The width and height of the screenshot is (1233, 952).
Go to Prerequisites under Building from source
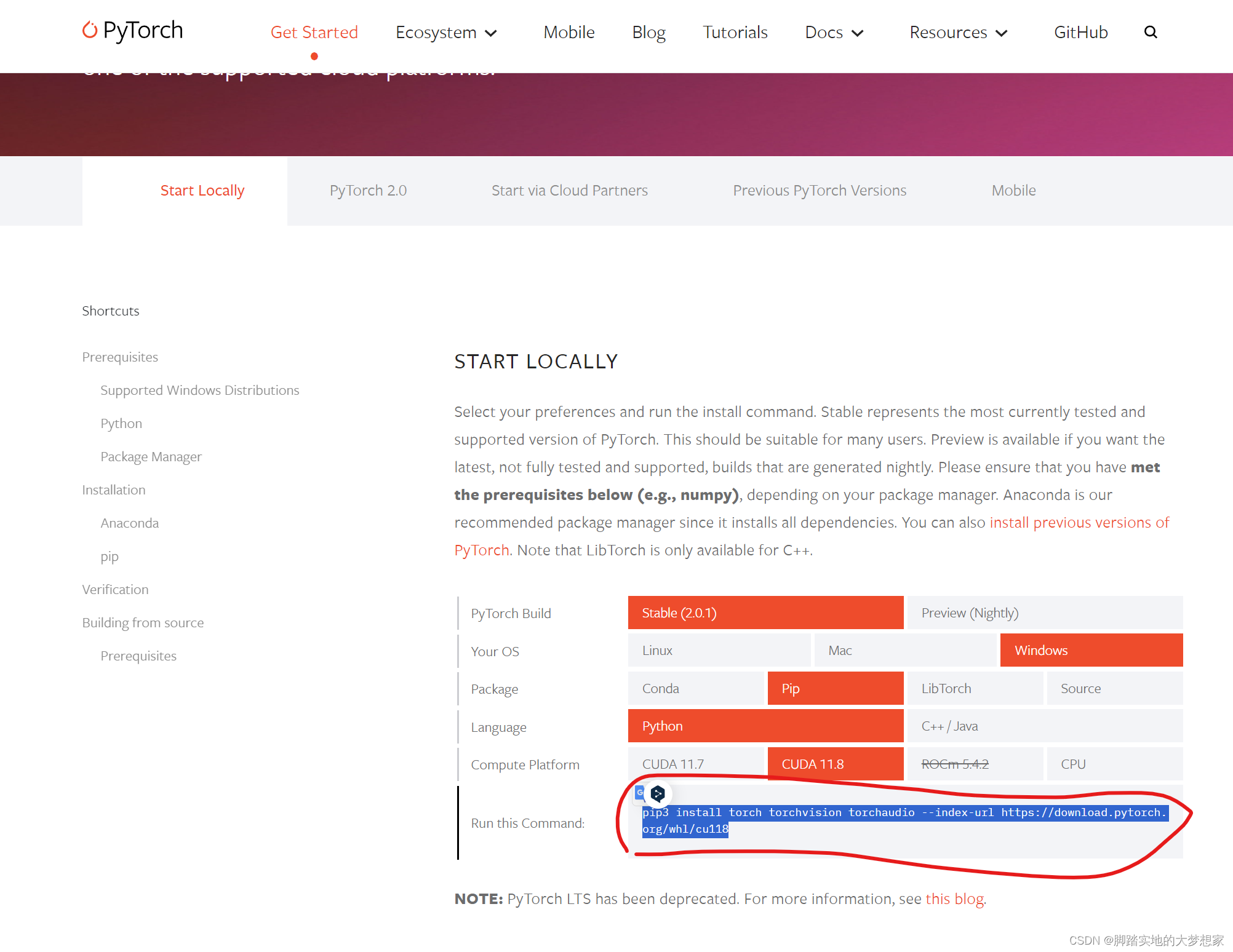click(x=138, y=656)
